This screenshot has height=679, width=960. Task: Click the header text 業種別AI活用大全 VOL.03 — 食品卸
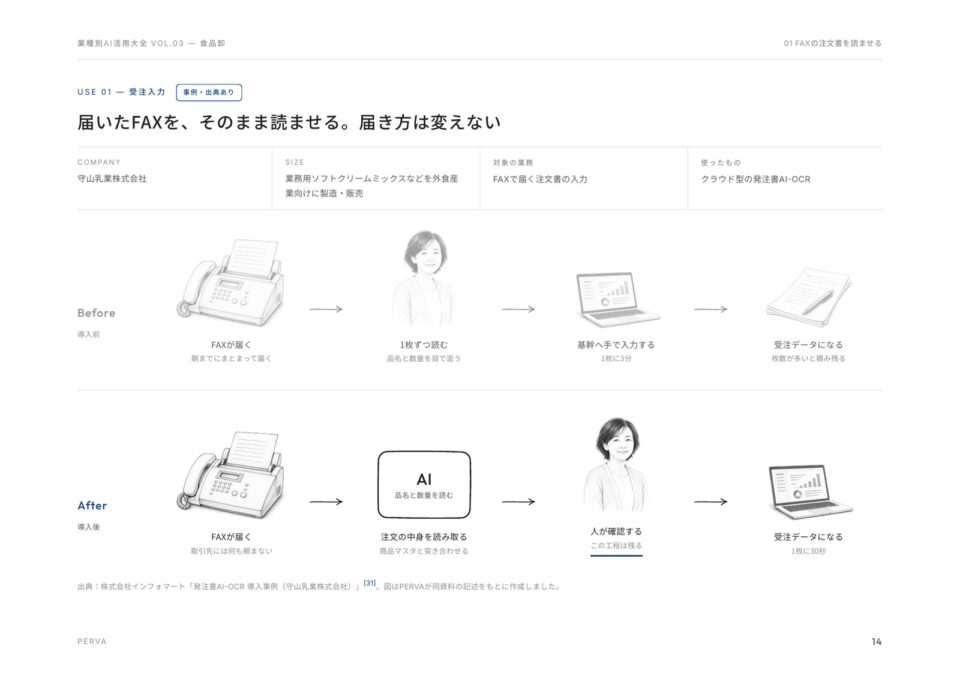[x=151, y=43]
